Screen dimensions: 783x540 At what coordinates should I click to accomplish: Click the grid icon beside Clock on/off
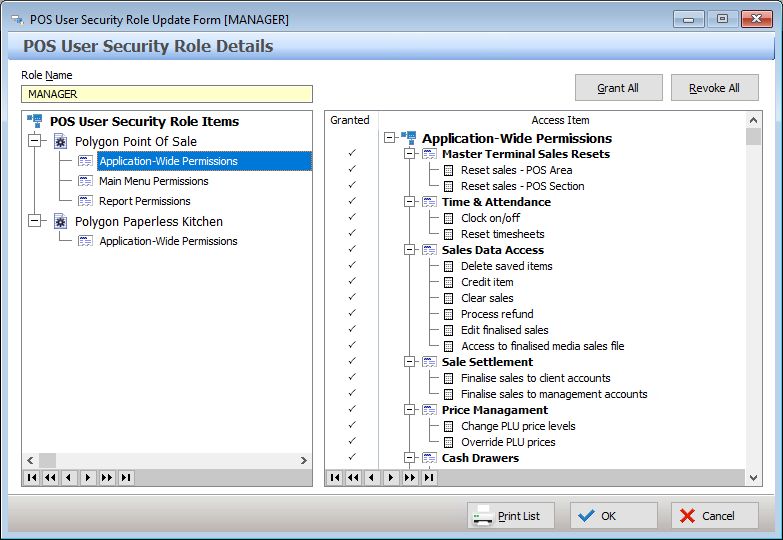tap(449, 218)
